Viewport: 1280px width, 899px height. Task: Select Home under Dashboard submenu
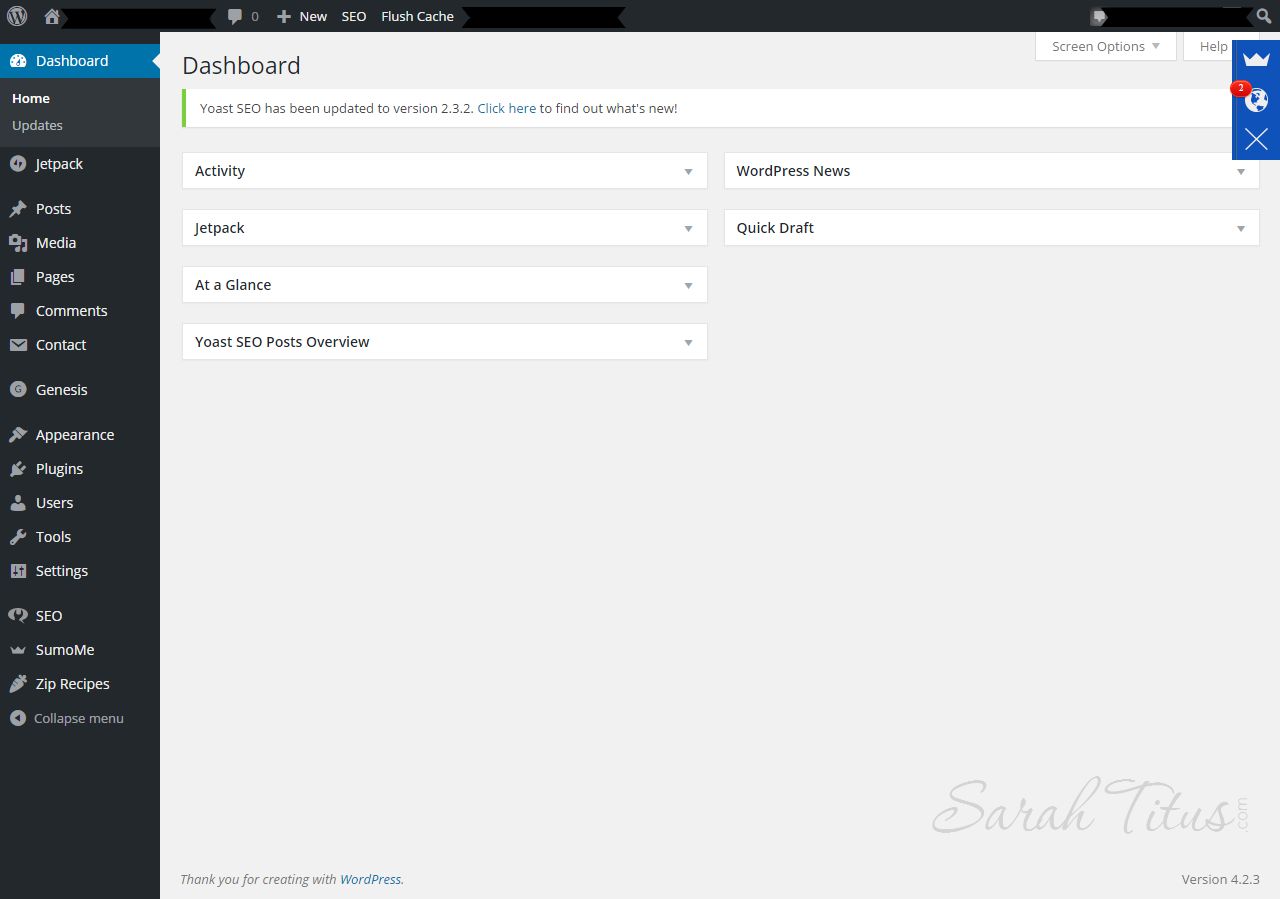click(31, 98)
